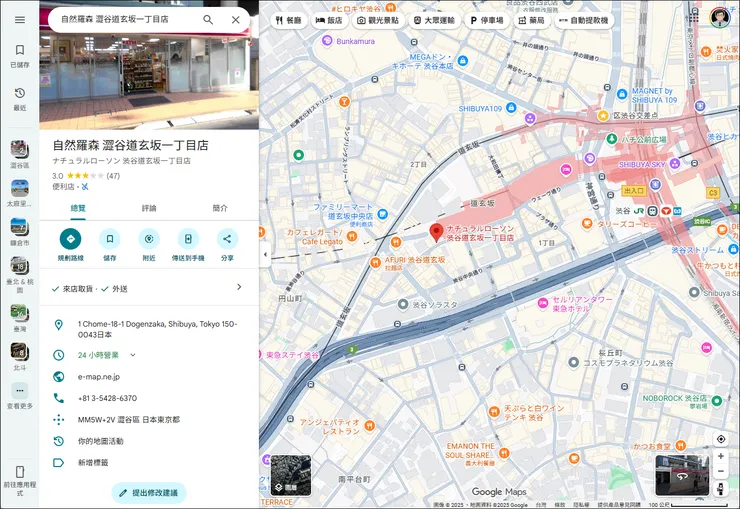Screen dimensions: 740x509
Task: Click the 規劃路線 directions icon
Action: point(70,239)
